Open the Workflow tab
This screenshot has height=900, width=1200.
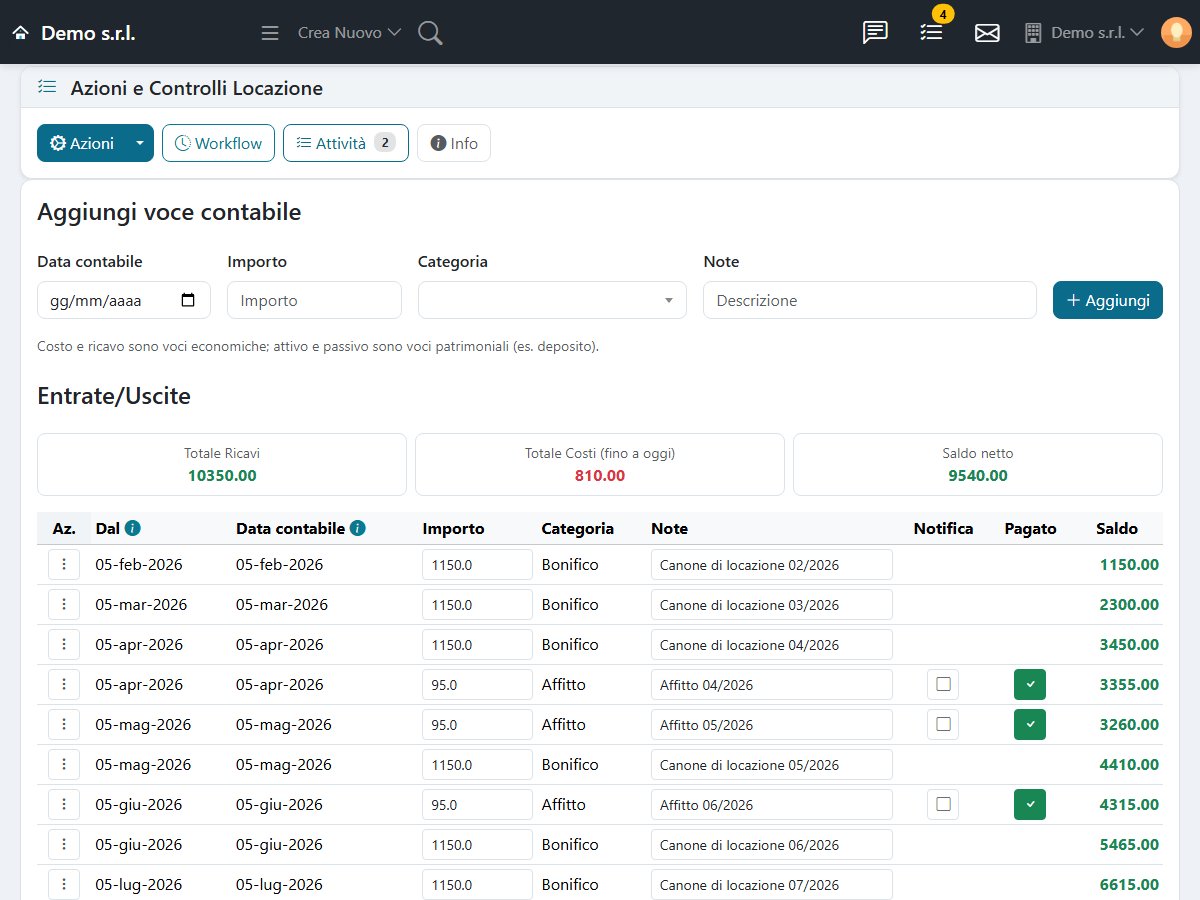[218, 143]
